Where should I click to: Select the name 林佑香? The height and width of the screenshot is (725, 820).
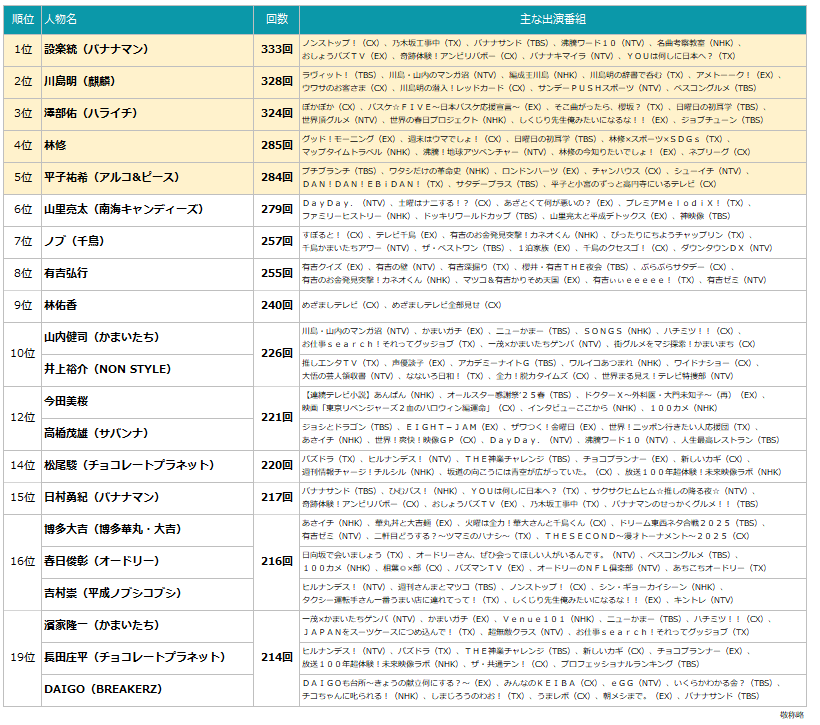(x=61, y=305)
